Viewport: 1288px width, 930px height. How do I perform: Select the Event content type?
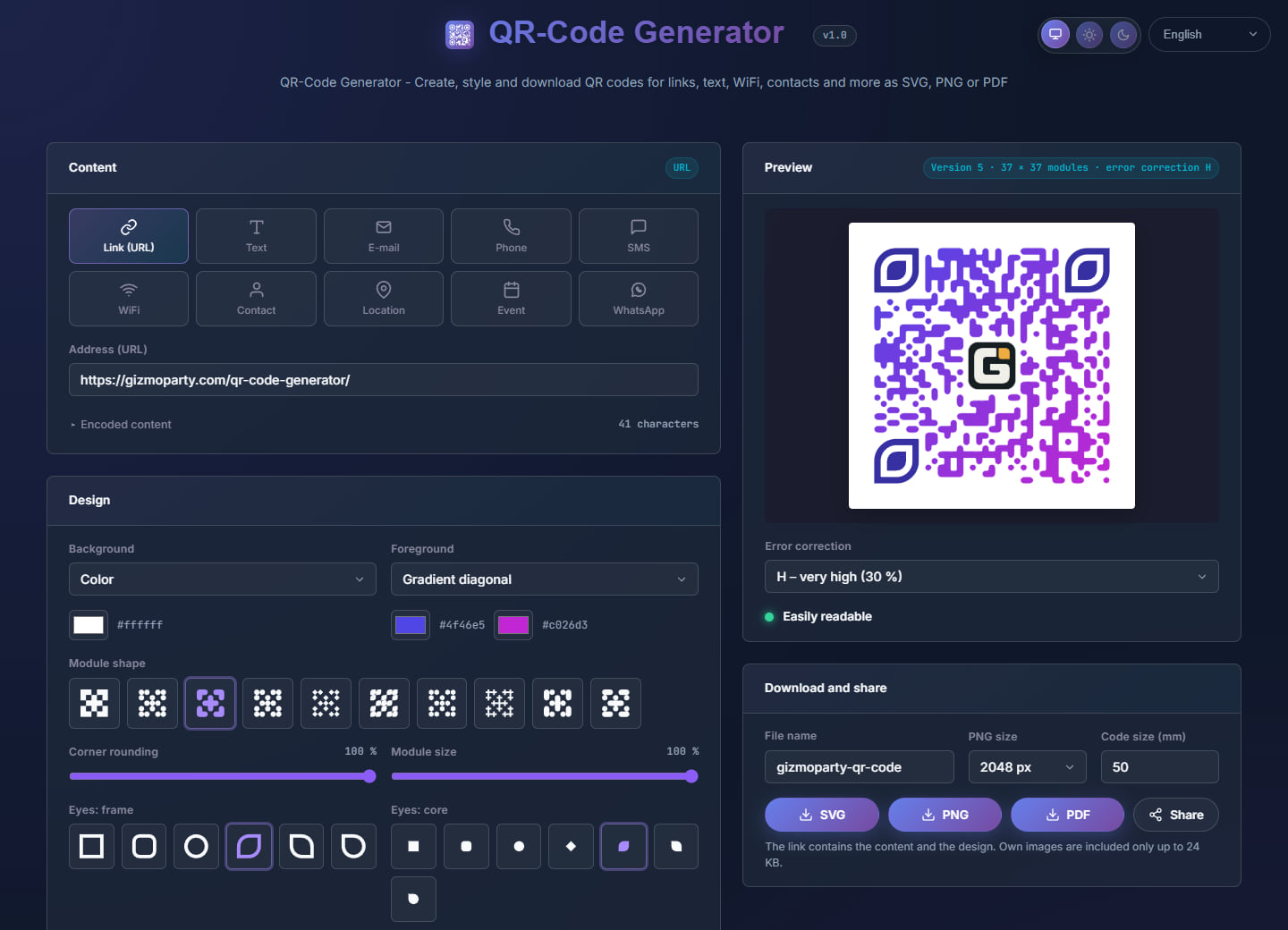coord(512,299)
